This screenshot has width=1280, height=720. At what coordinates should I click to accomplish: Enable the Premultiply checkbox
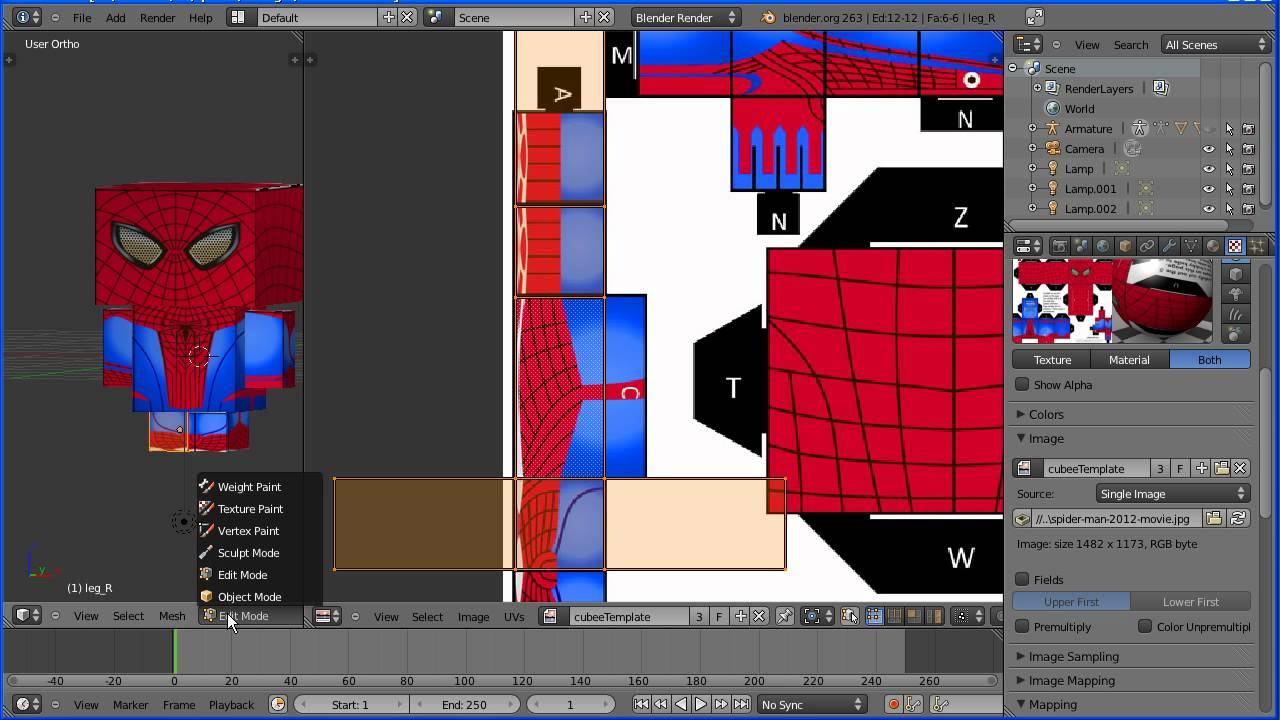(1022, 627)
